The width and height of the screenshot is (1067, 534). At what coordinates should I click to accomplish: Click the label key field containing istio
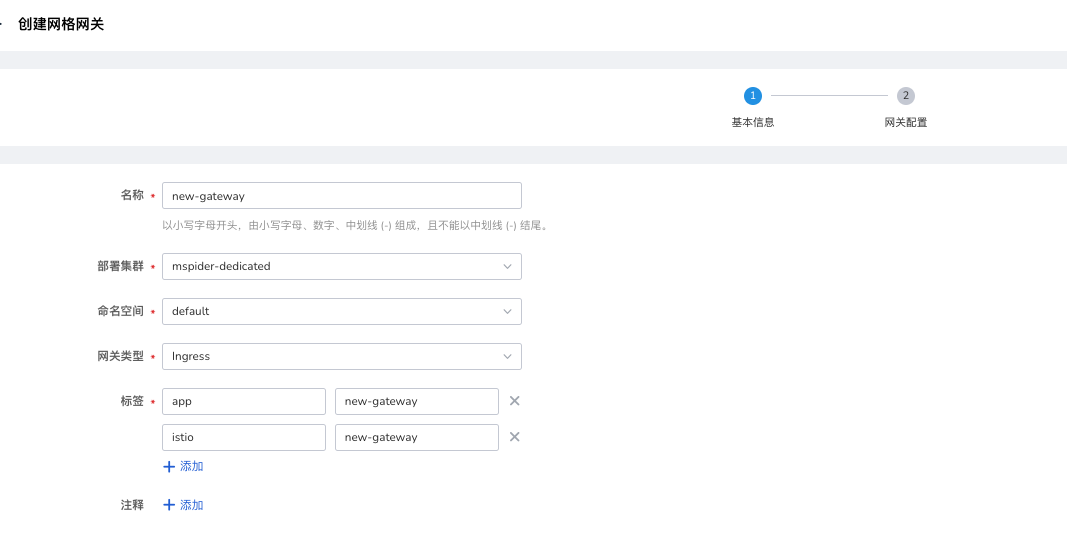point(243,437)
